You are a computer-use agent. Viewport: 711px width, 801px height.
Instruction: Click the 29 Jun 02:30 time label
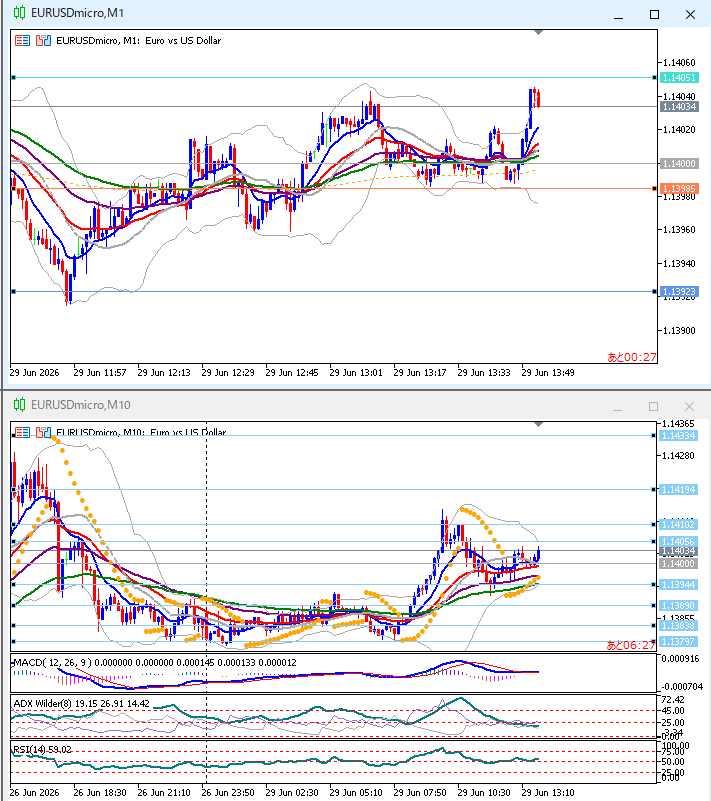(x=292, y=793)
